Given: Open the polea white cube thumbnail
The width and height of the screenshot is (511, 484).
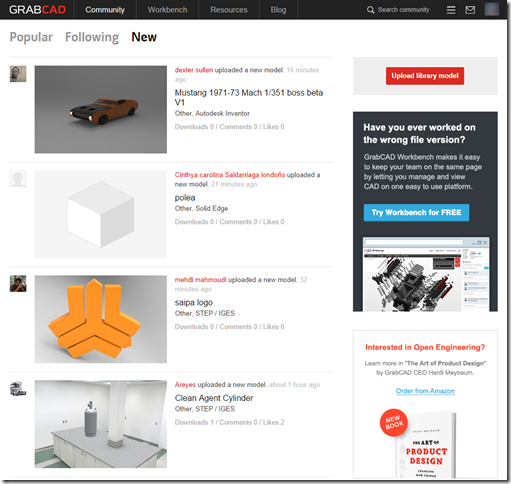Looking at the screenshot, I should pos(101,214).
